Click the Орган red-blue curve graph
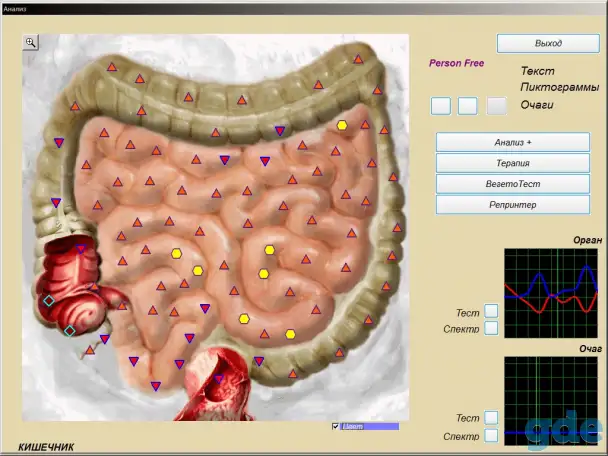This screenshot has height=456, width=608. tap(551, 293)
